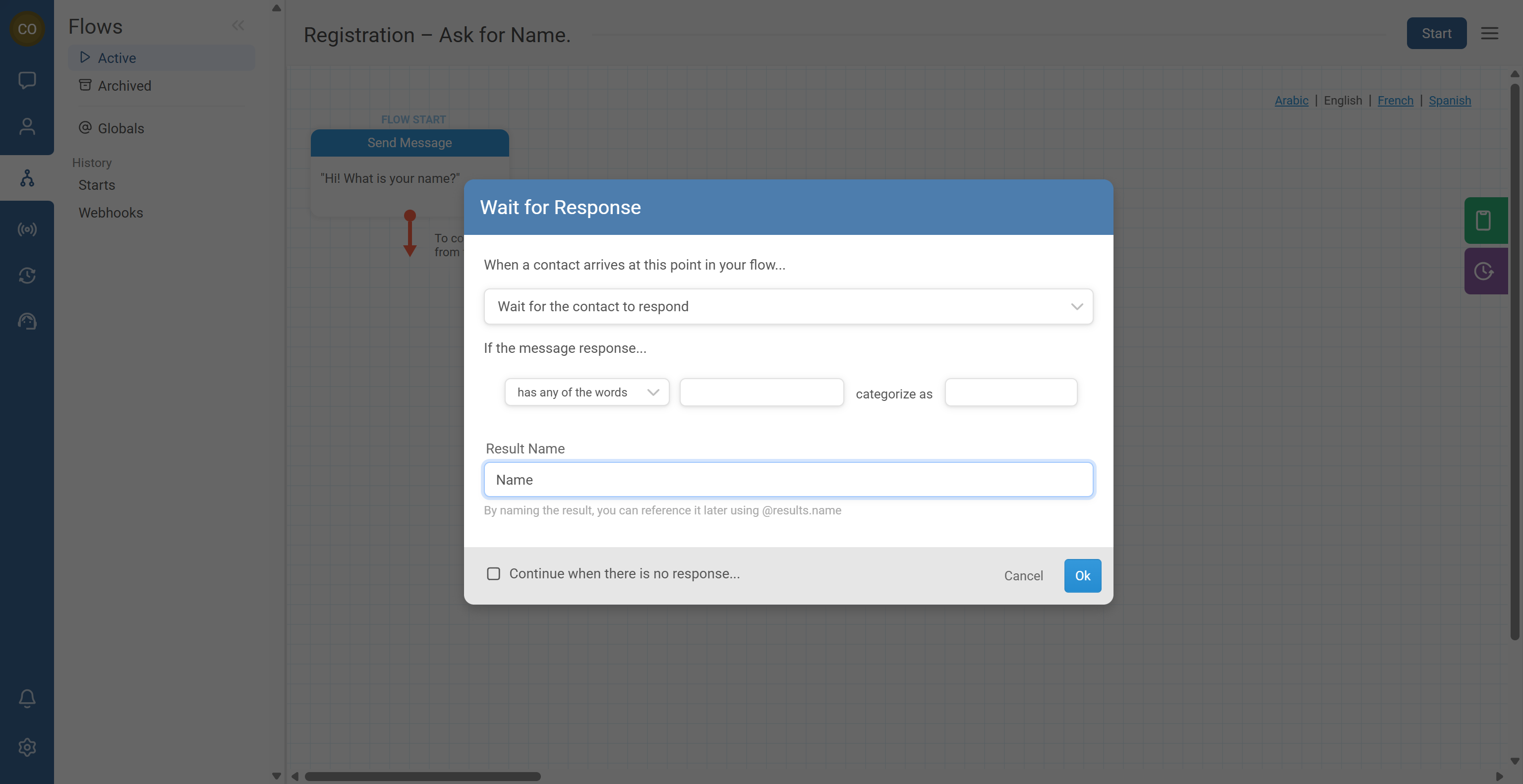Open Campaigns clock-arrow icon in sidebar
The image size is (1523, 784).
coord(27,276)
